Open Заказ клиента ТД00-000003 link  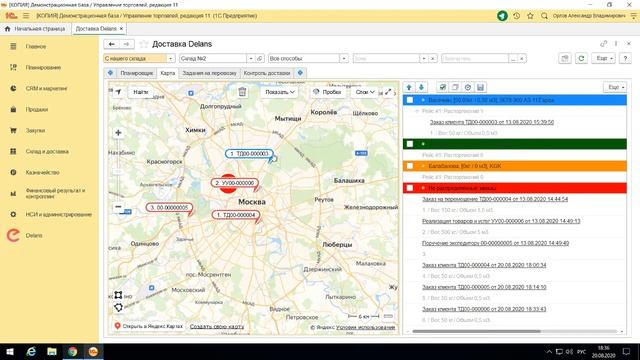[492, 122]
